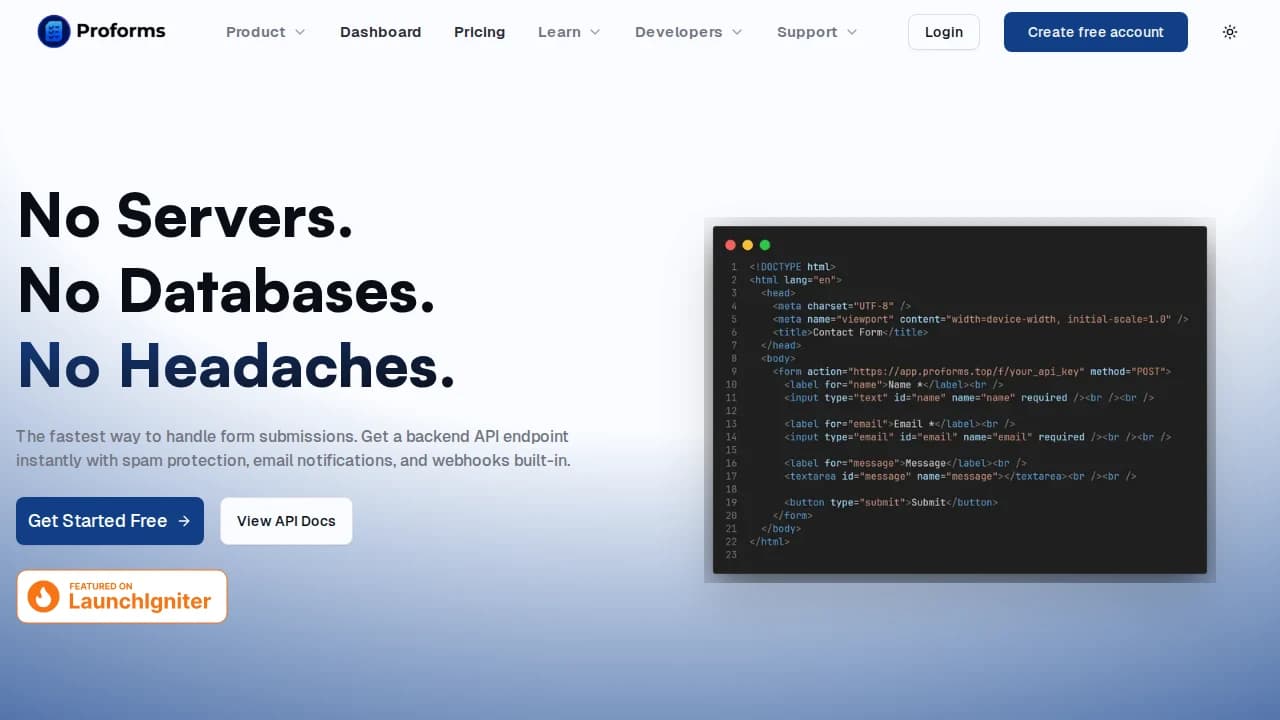The width and height of the screenshot is (1280, 720).
Task: Click the Proforms logo icon
Action: point(53,31)
